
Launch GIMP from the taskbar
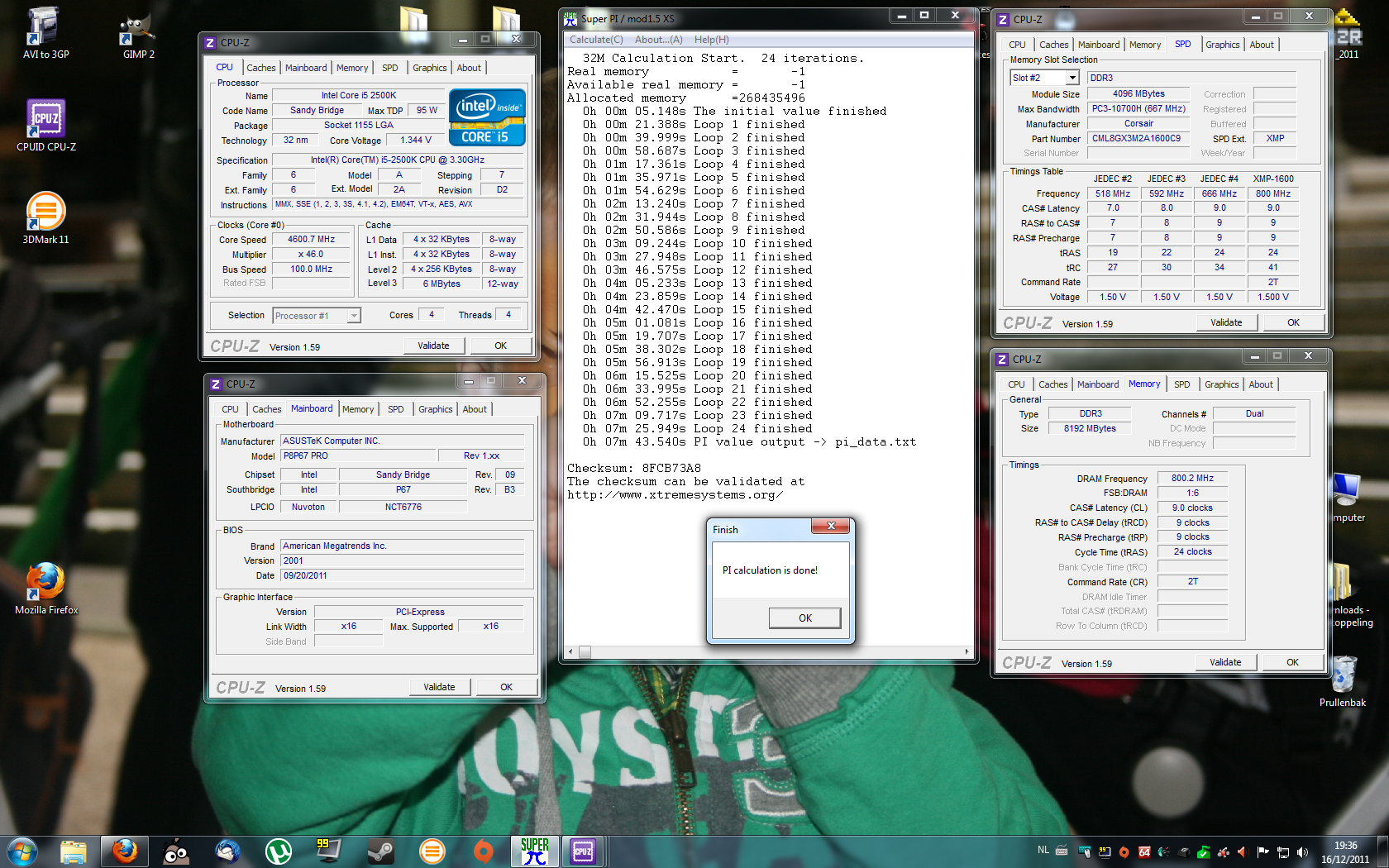pyautogui.click(x=176, y=851)
